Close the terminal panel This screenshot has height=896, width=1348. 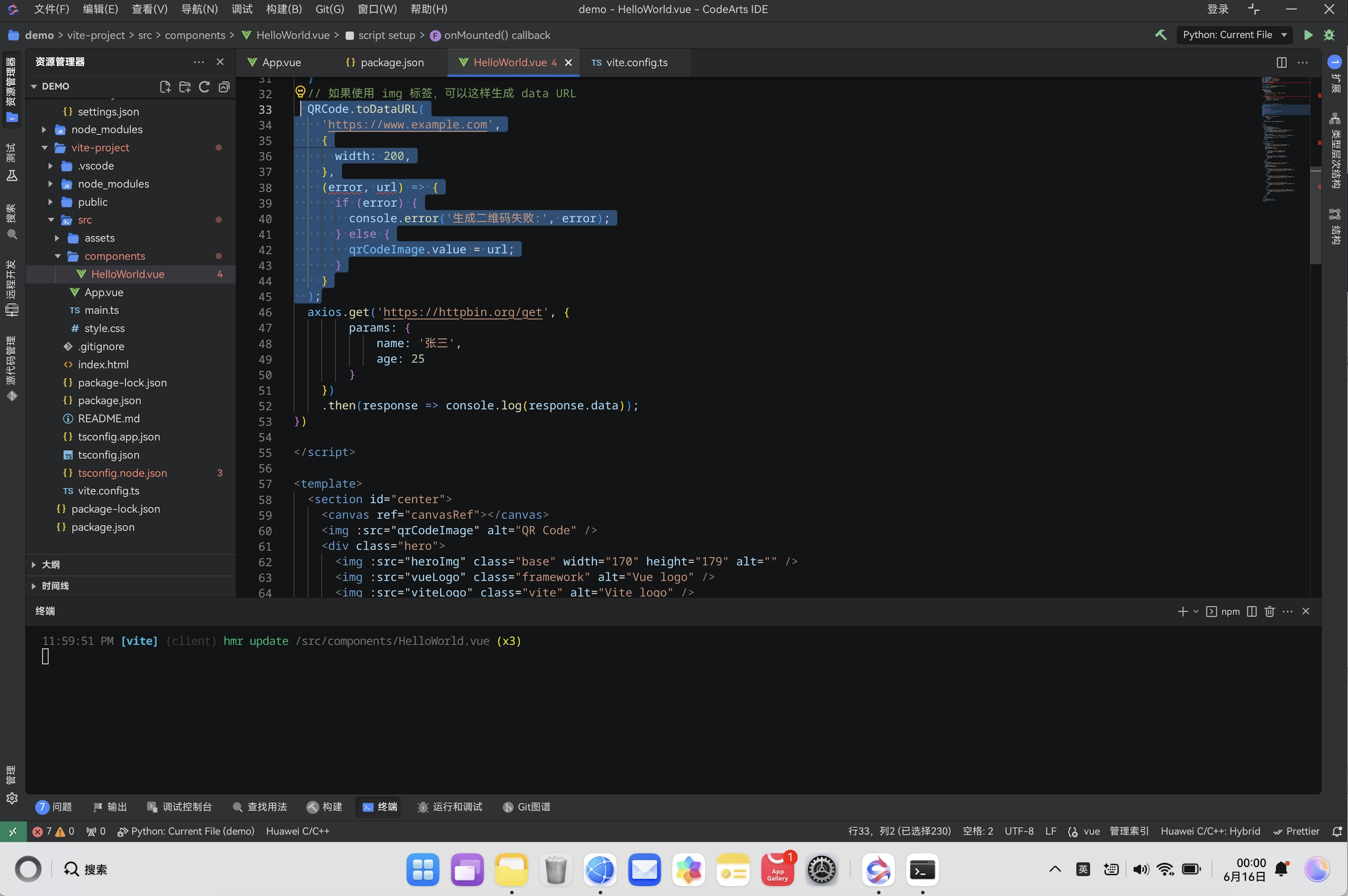[1306, 611]
